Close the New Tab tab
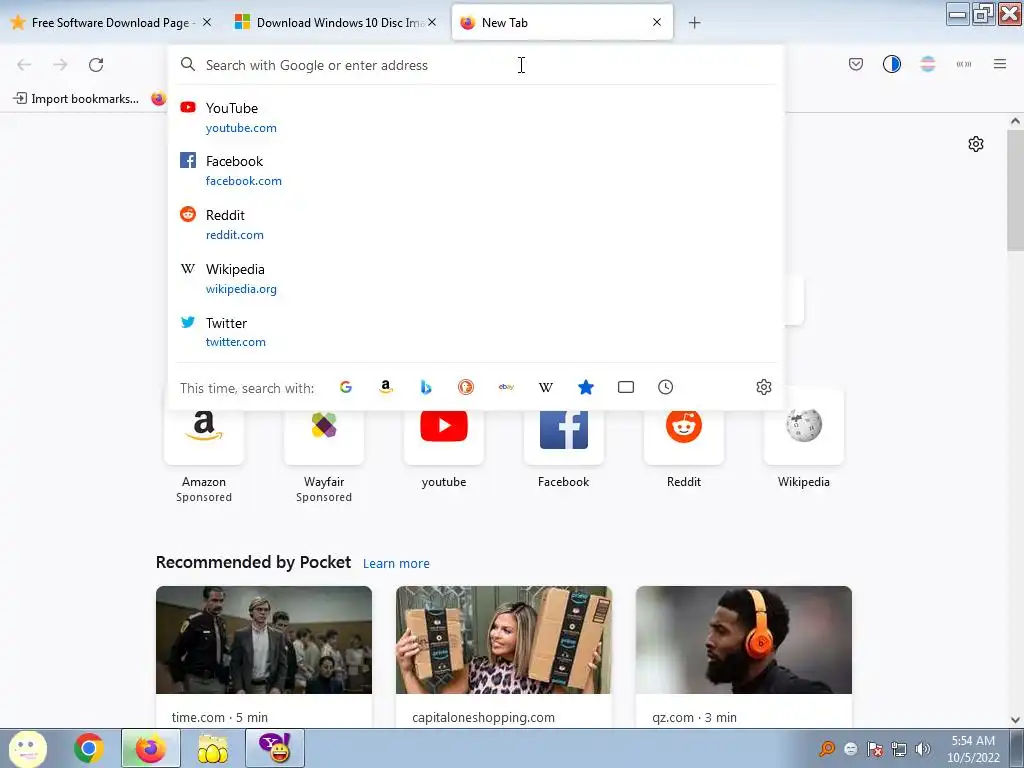Viewport: 1024px width, 768px height. (x=657, y=22)
